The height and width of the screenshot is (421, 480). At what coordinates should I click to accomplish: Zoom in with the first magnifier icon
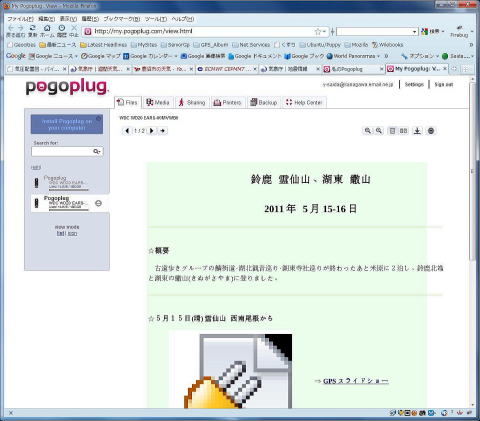(x=368, y=131)
